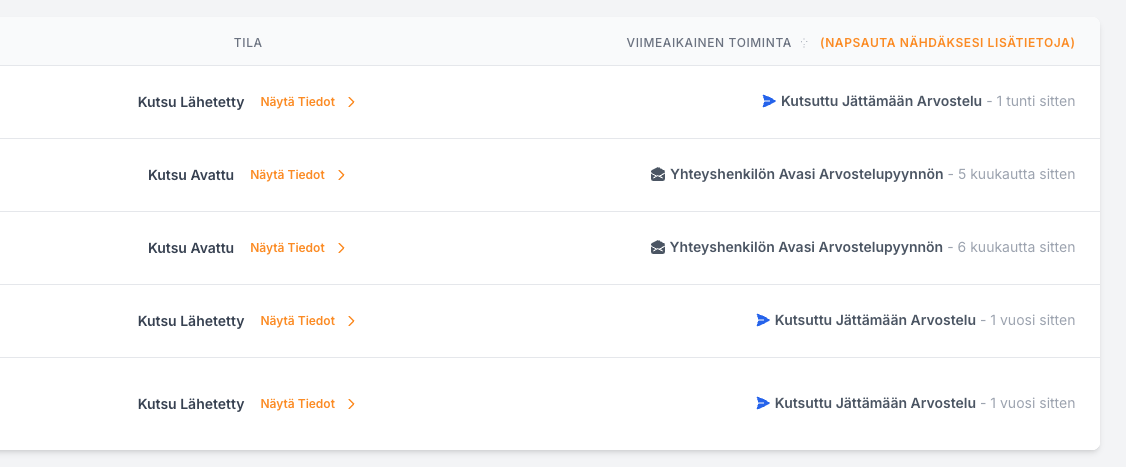The width and height of the screenshot is (1126, 467).
Task: Sort by Viimeaikainen Toiminta column header
Action: (x=709, y=43)
